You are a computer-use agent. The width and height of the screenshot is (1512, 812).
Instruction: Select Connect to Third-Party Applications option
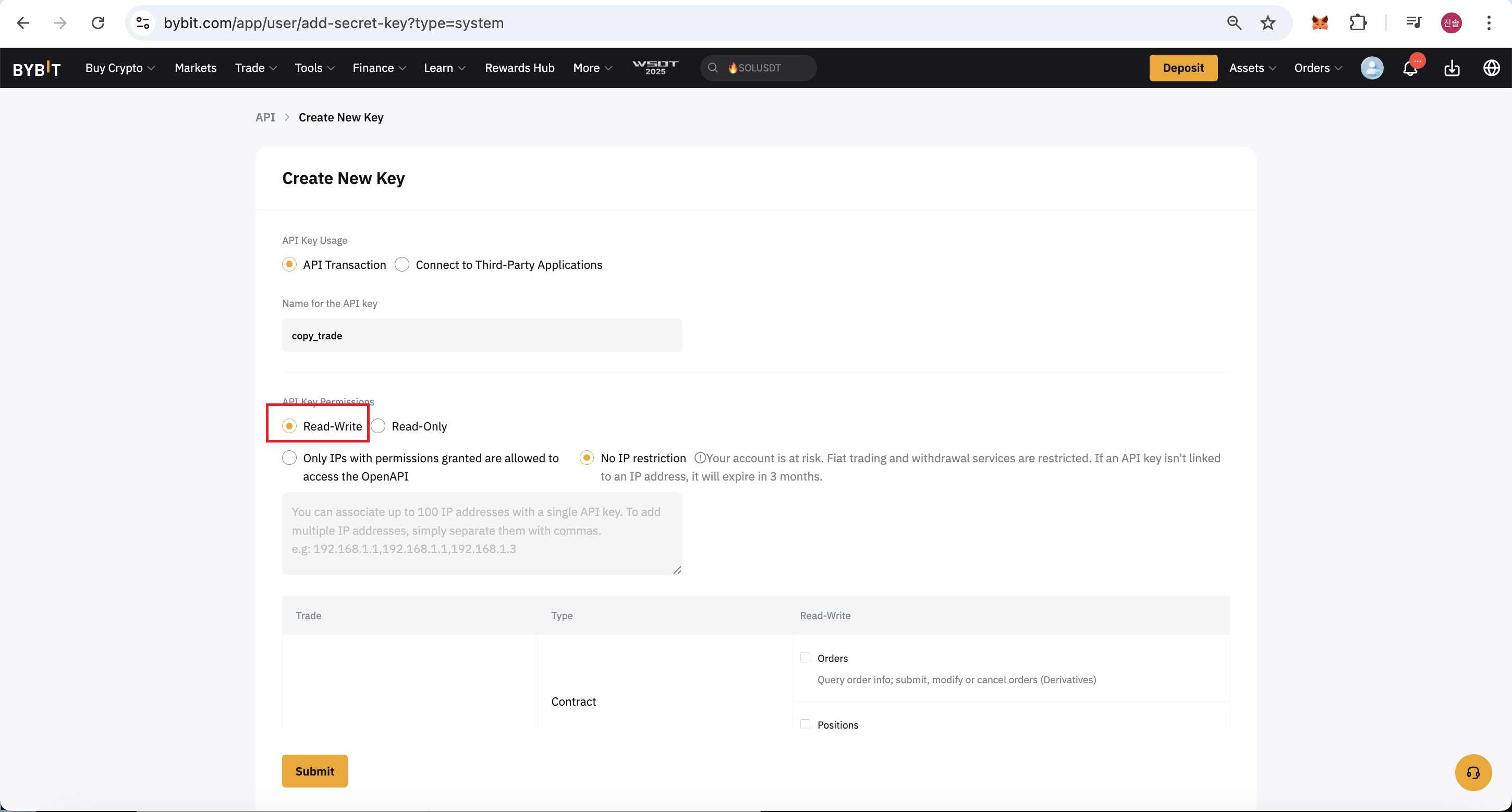click(402, 265)
